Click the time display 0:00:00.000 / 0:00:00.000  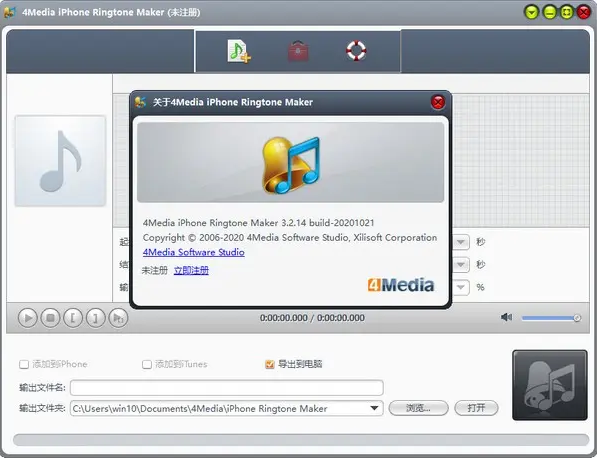[312, 318]
